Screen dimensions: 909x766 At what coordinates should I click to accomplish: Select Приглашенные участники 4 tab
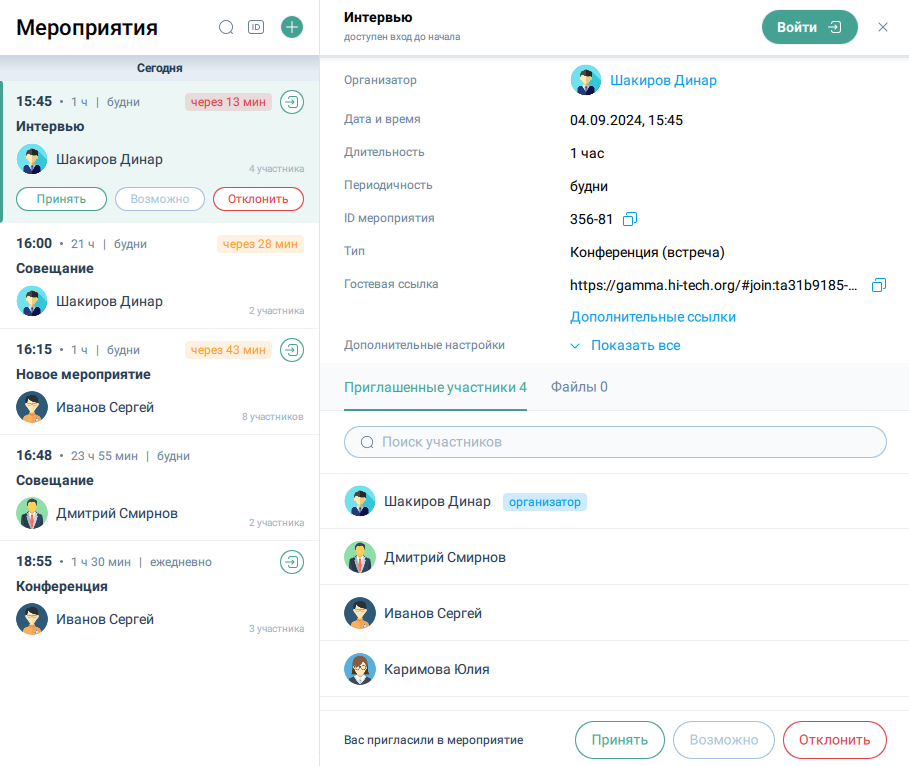coord(435,388)
